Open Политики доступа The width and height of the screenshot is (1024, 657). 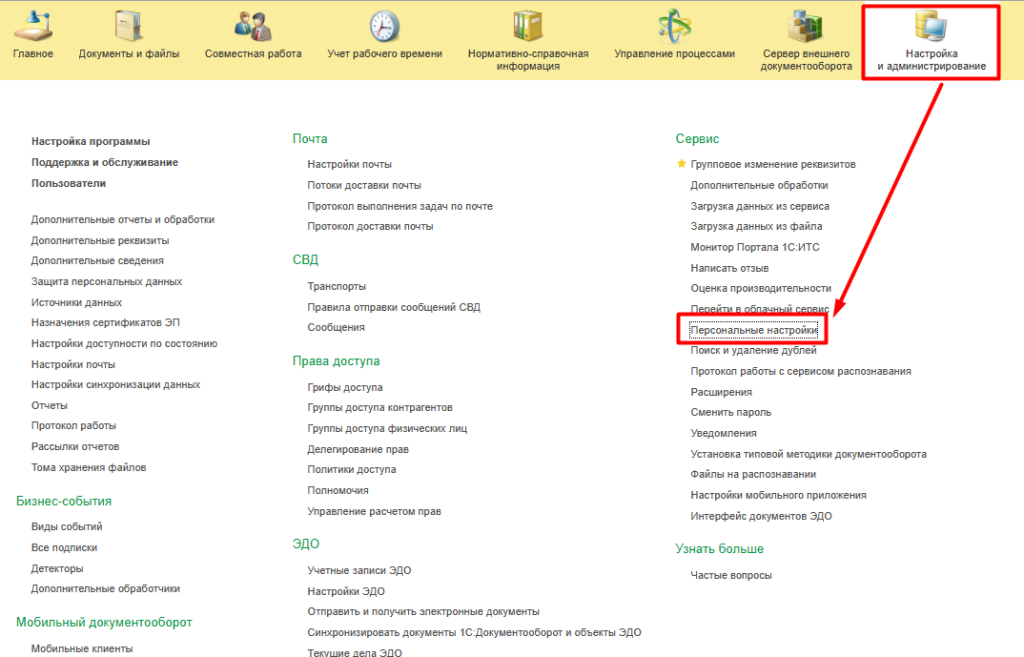(x=351, y=469)
